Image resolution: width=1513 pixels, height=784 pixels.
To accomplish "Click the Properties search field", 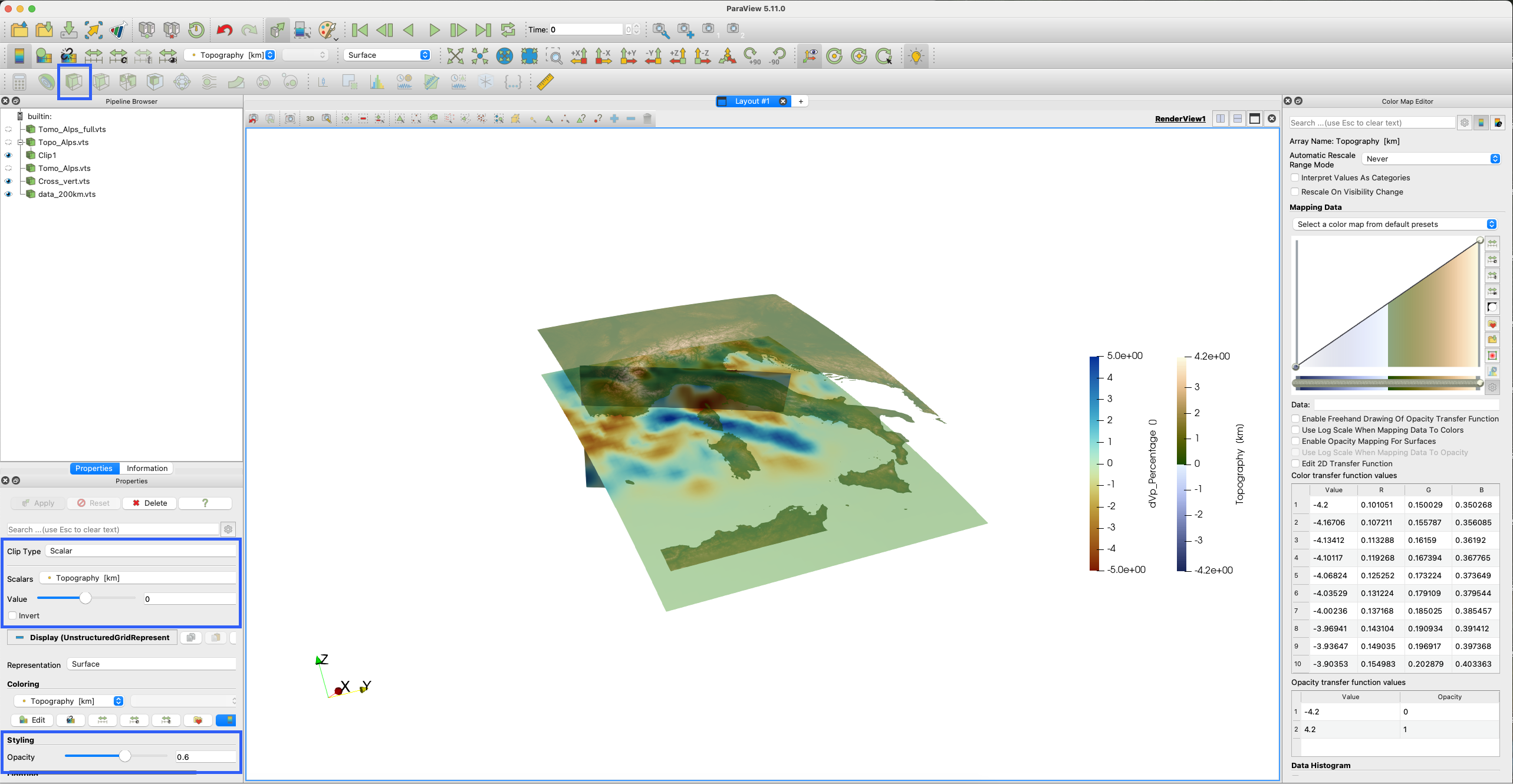I will coord(113,529).
